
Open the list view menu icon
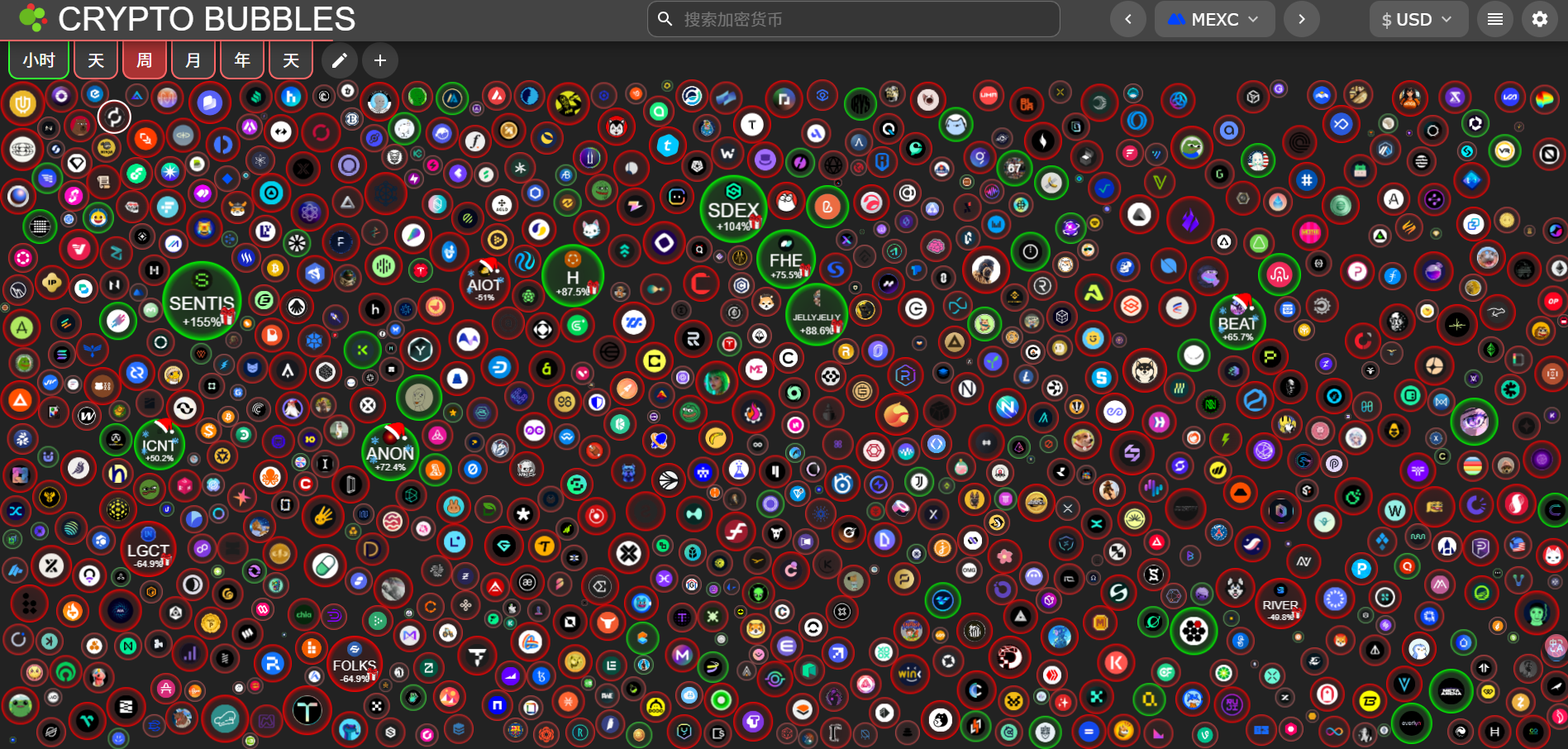point(1494,19)
